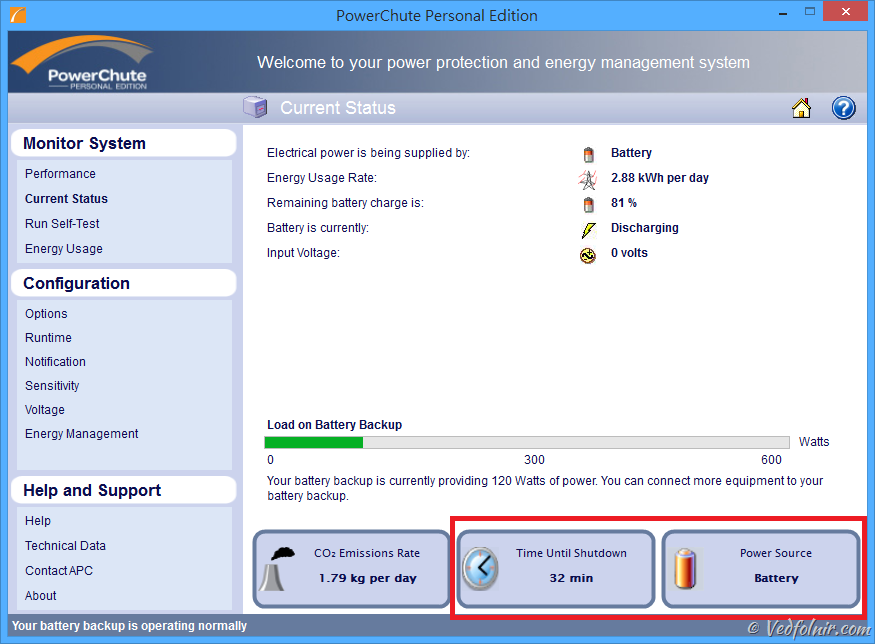The height and width of the screenshot is (644, 875).
Task: Click the Load on Battery Backup bar
Action: (527, 443)
